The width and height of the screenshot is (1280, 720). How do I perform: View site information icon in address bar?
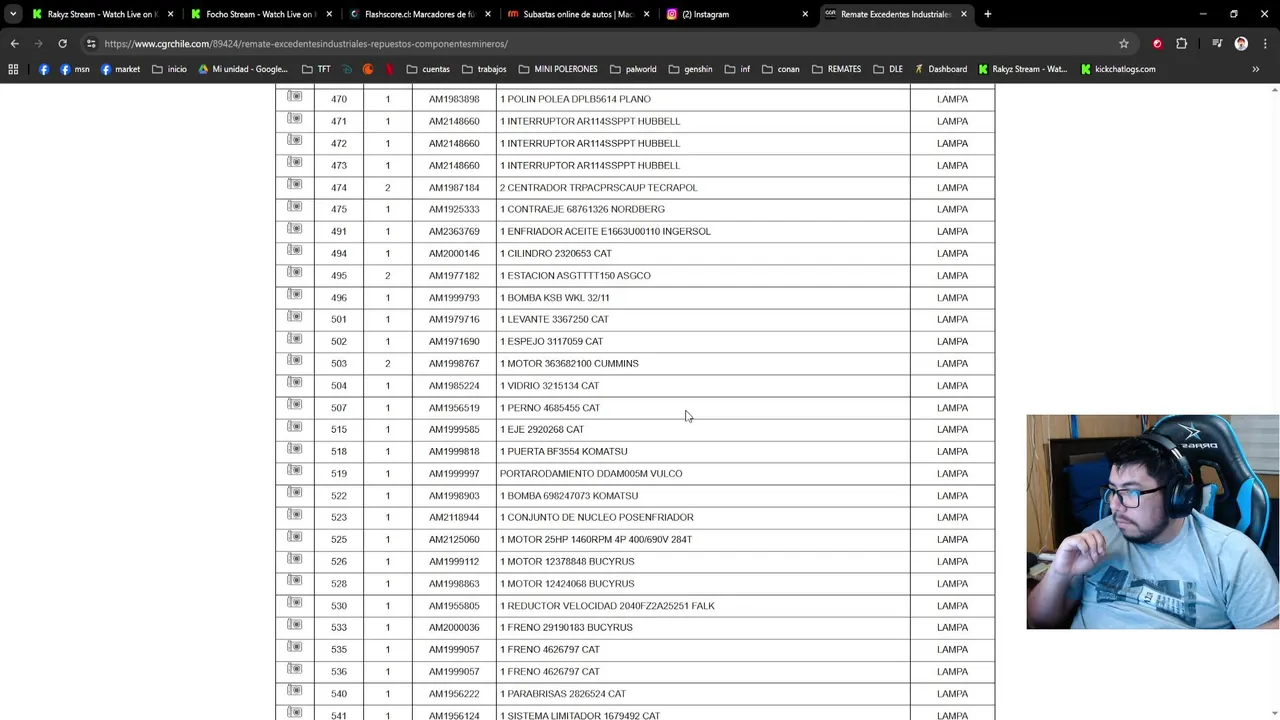(x=91, y=44)
